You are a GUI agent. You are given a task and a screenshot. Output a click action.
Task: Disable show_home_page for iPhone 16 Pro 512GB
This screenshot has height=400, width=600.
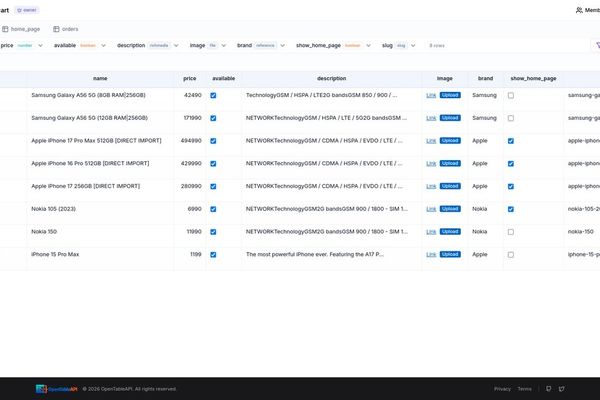(511, 163)
